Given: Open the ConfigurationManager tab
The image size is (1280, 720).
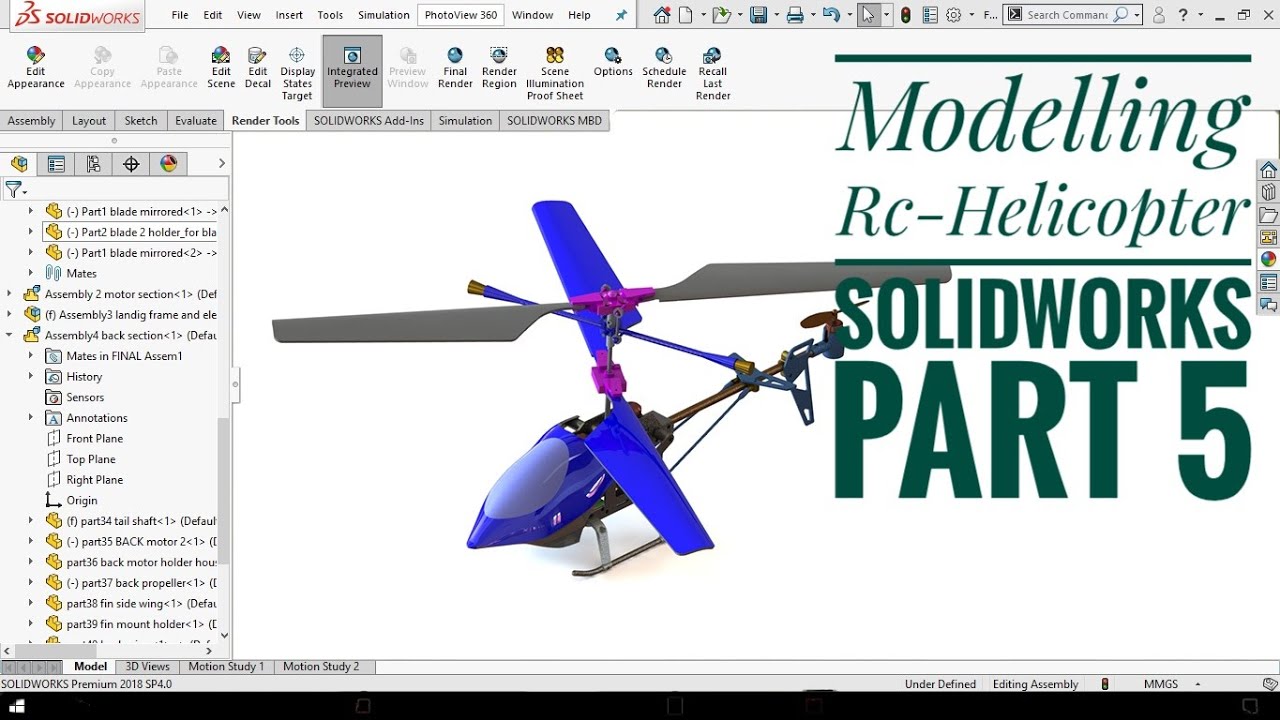Looking at the screenshot, I should click(x=93, y=164).
